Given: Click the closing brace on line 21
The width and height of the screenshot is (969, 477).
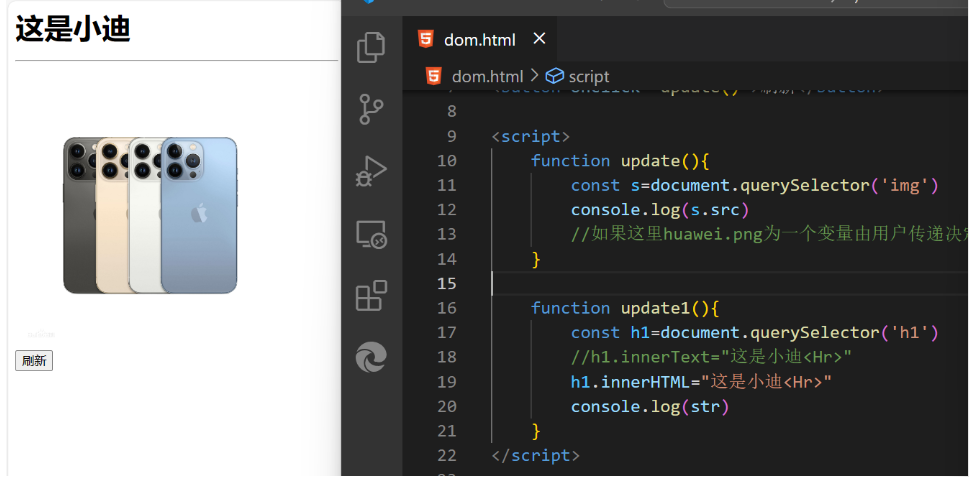Looking at the screenshot, I should pos(536,431).
